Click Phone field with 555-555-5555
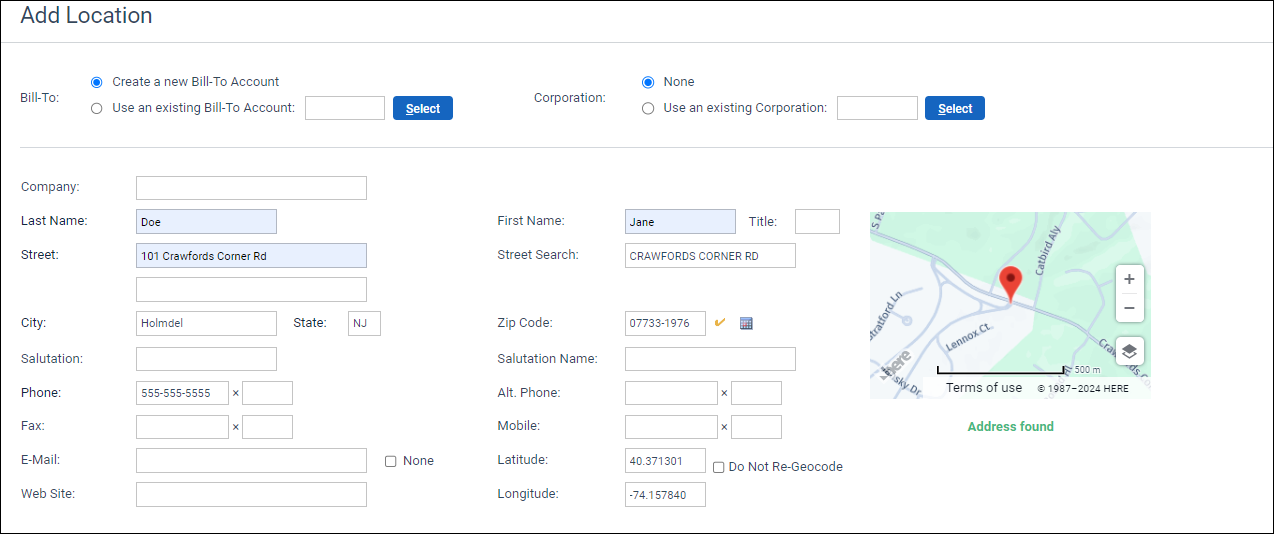 pos(182,393)
